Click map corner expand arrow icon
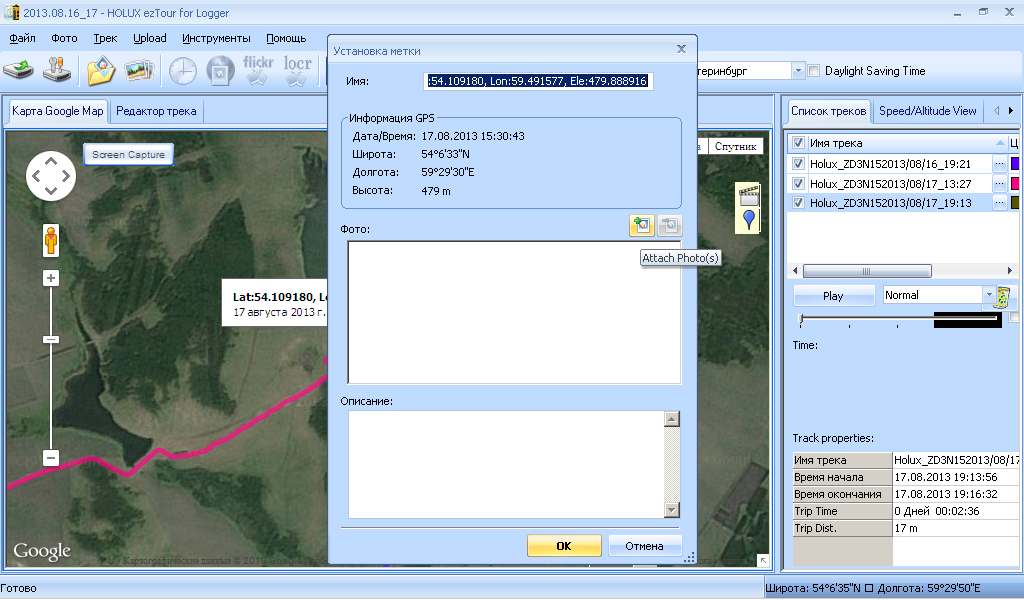Screen dimensions: 1024x600 click(x=763, y=560)
